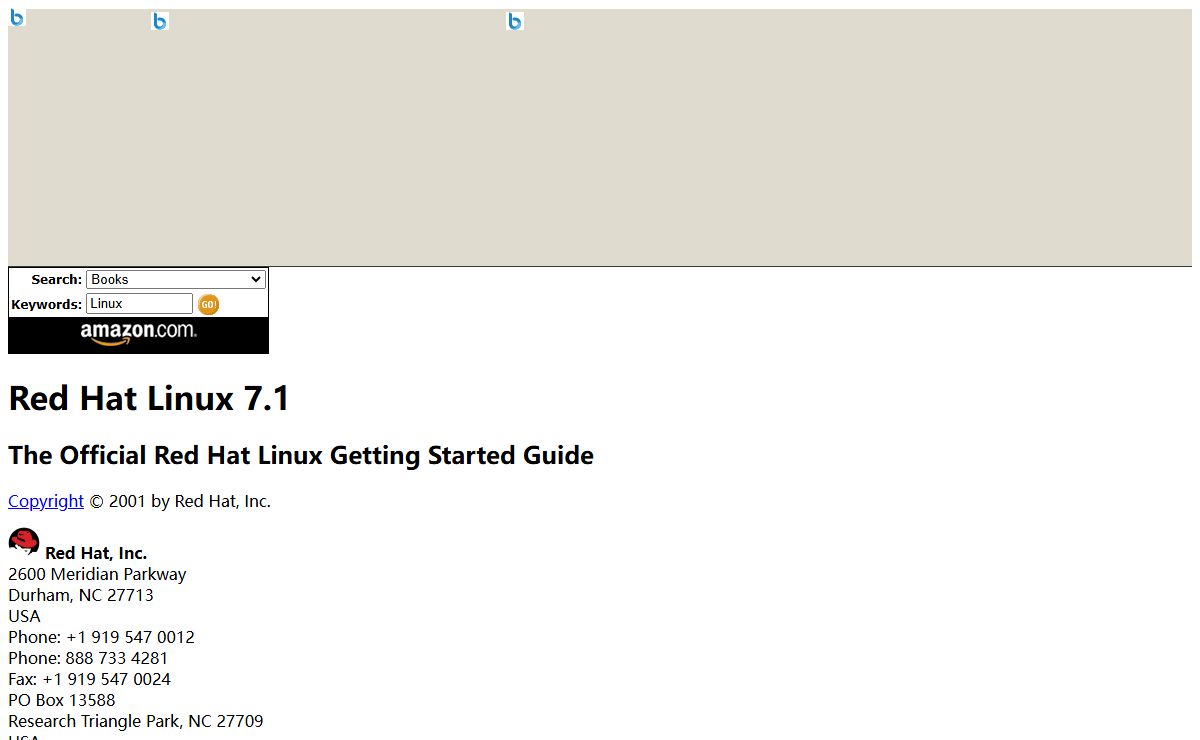
Task: Click the amazon.com logo banner
Action: (138, 333)
